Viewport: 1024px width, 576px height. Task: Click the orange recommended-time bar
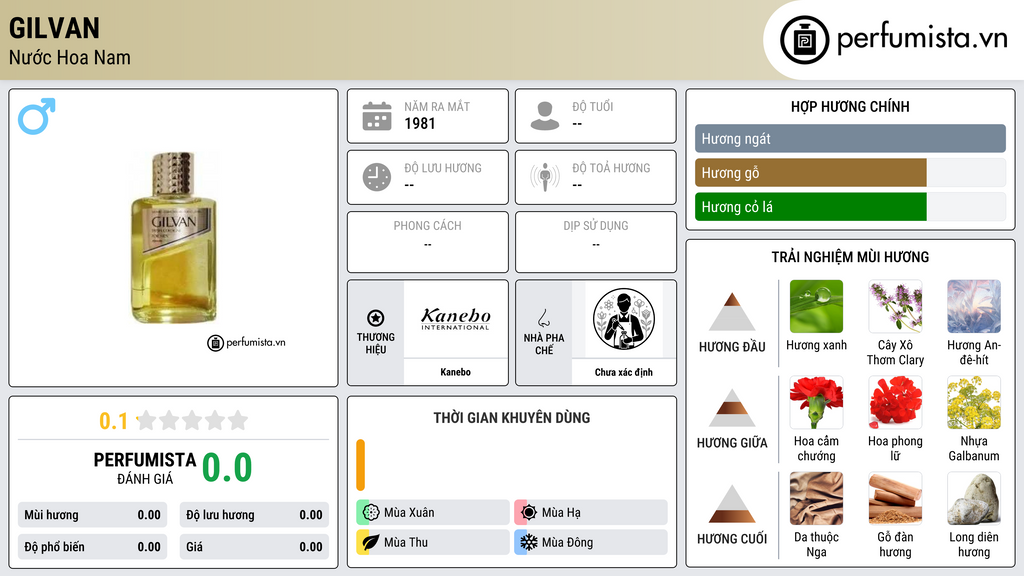360,465
